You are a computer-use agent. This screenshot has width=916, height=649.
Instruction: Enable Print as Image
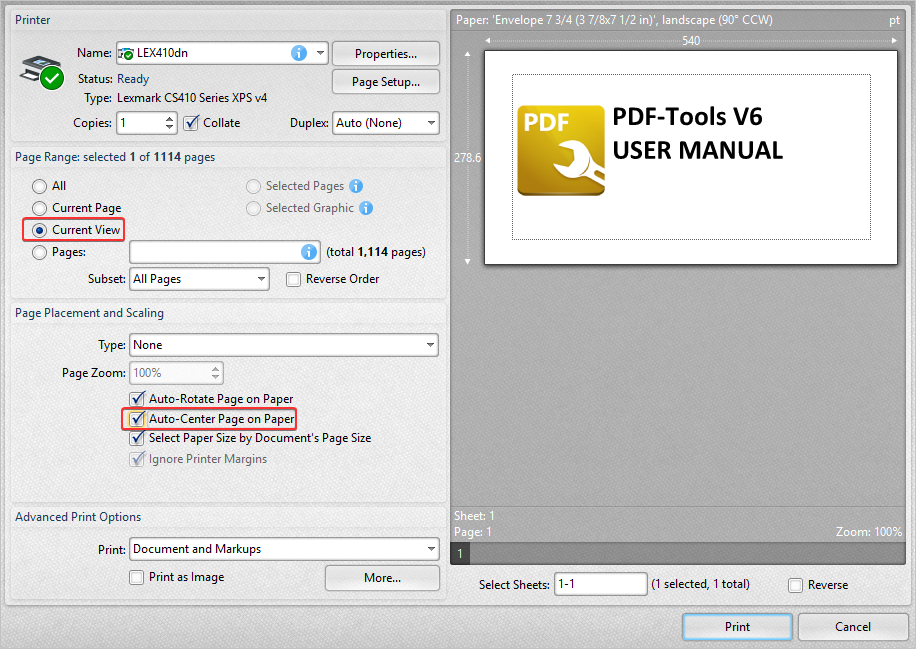pyautogui.click(x=136, y=577)
